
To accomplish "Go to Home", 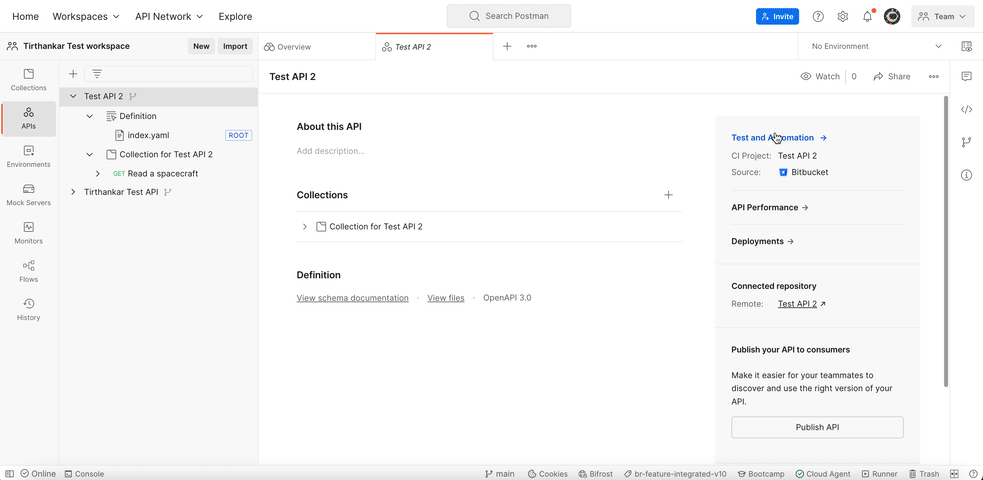I will pyautogui.click(x=25, y=17).
